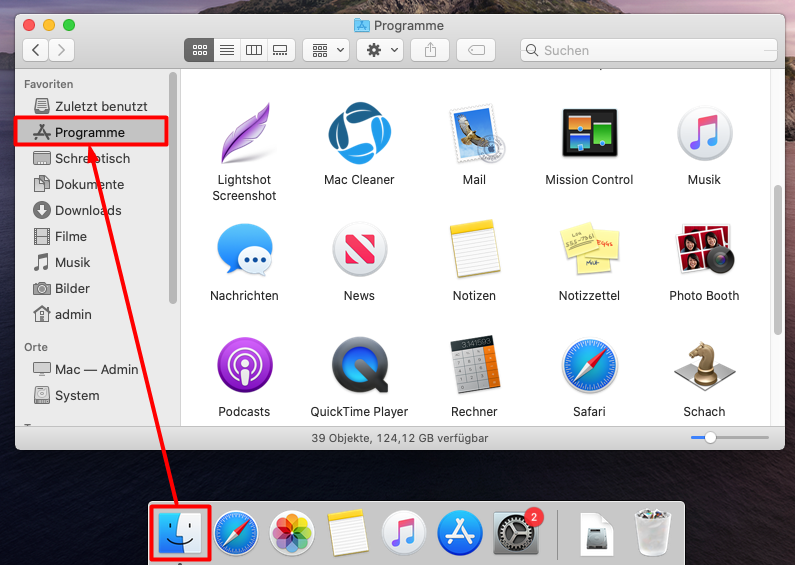795x565 pixels.
Task: Open Photo Booth application
Action: point(704,249)
